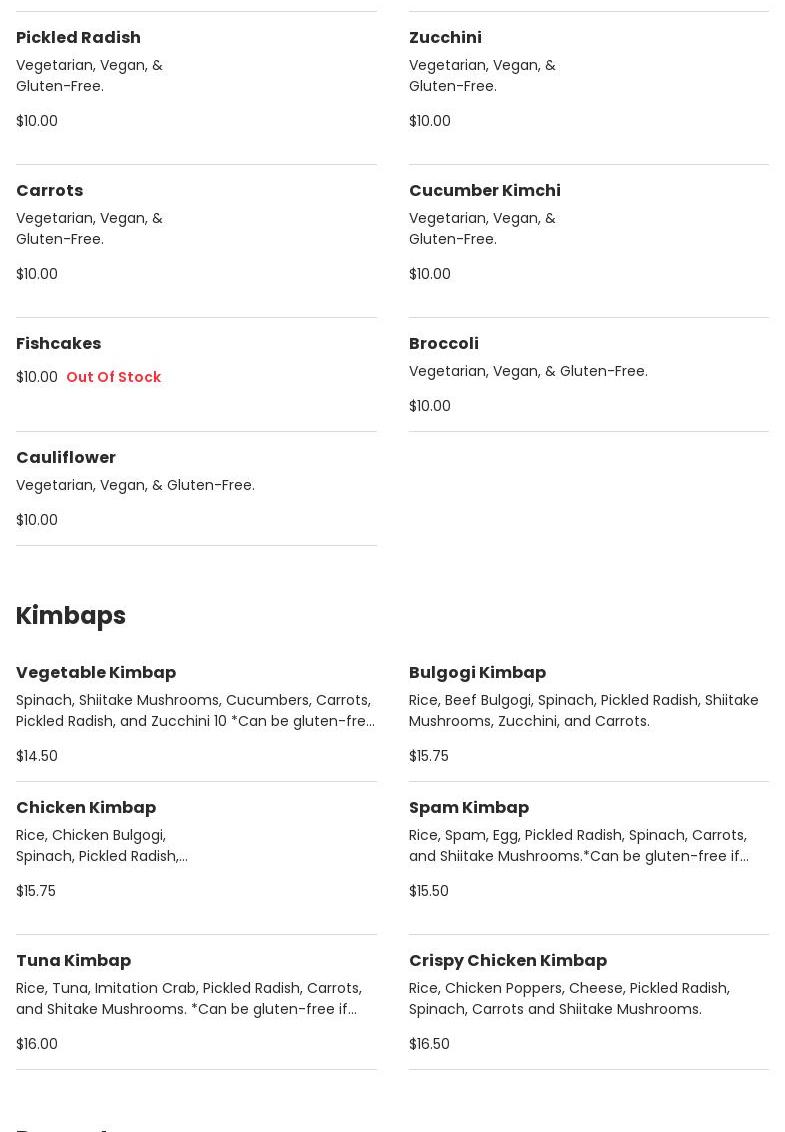Select the Zucchini side dish
The width and height of the screenshot is (785, 1132).
click(x=445, y=38)
